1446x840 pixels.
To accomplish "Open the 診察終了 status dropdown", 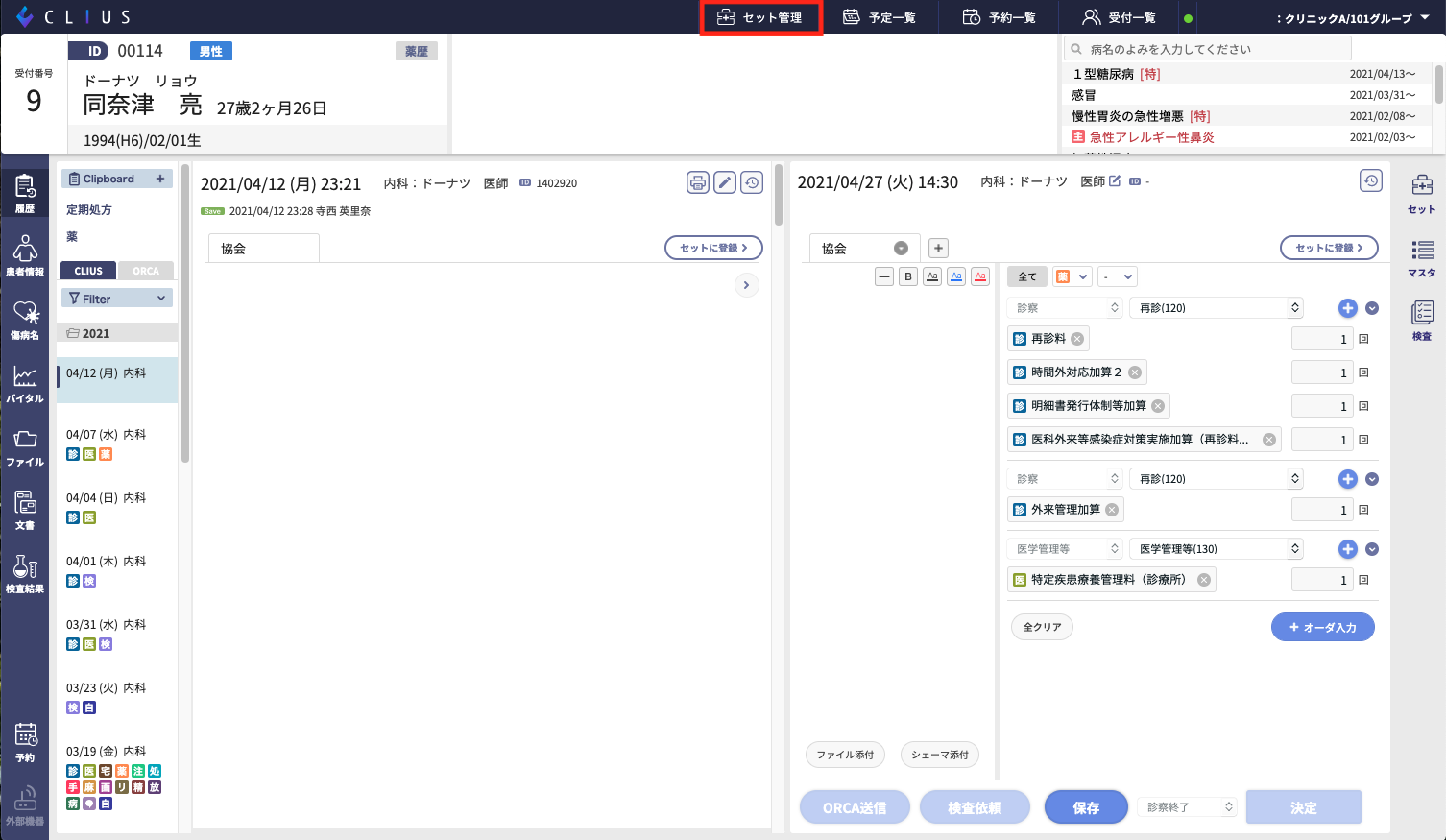I will click(1188, 807).
